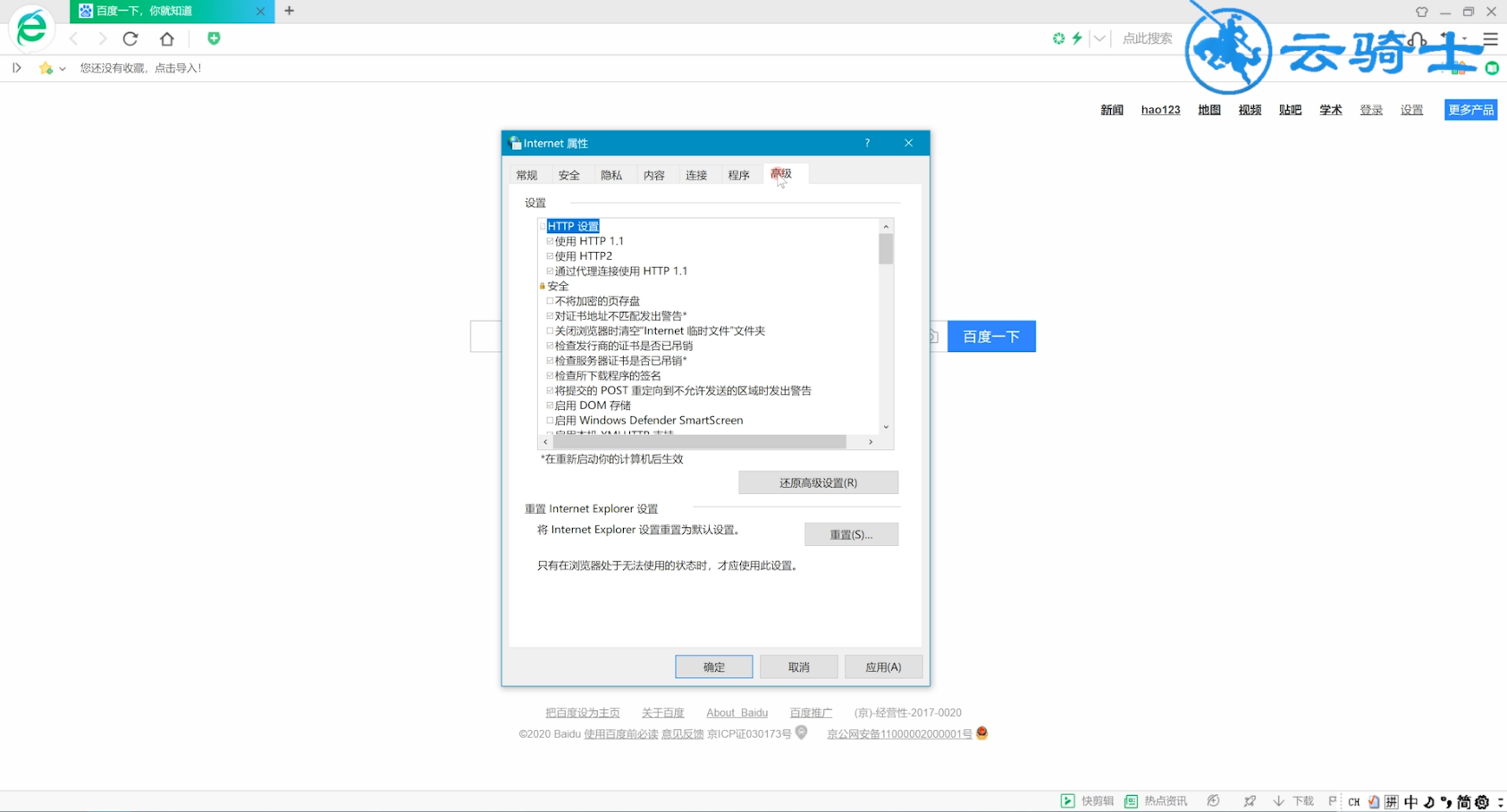Click the 重置(S)... button
This screenshot has height=812, width=1507.
tap(851, 534)
